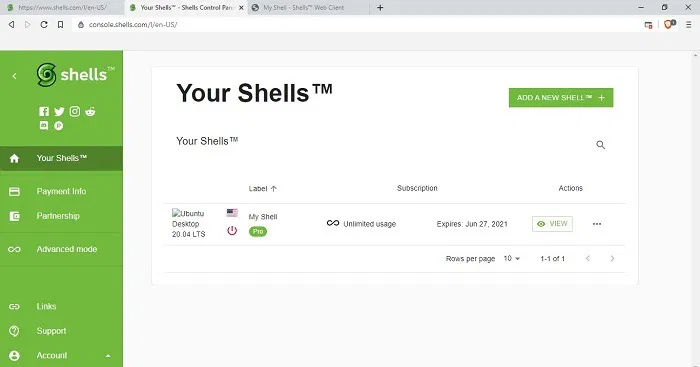
Task: Open the Shells Facebook page icon
Action: coord(44,112)
